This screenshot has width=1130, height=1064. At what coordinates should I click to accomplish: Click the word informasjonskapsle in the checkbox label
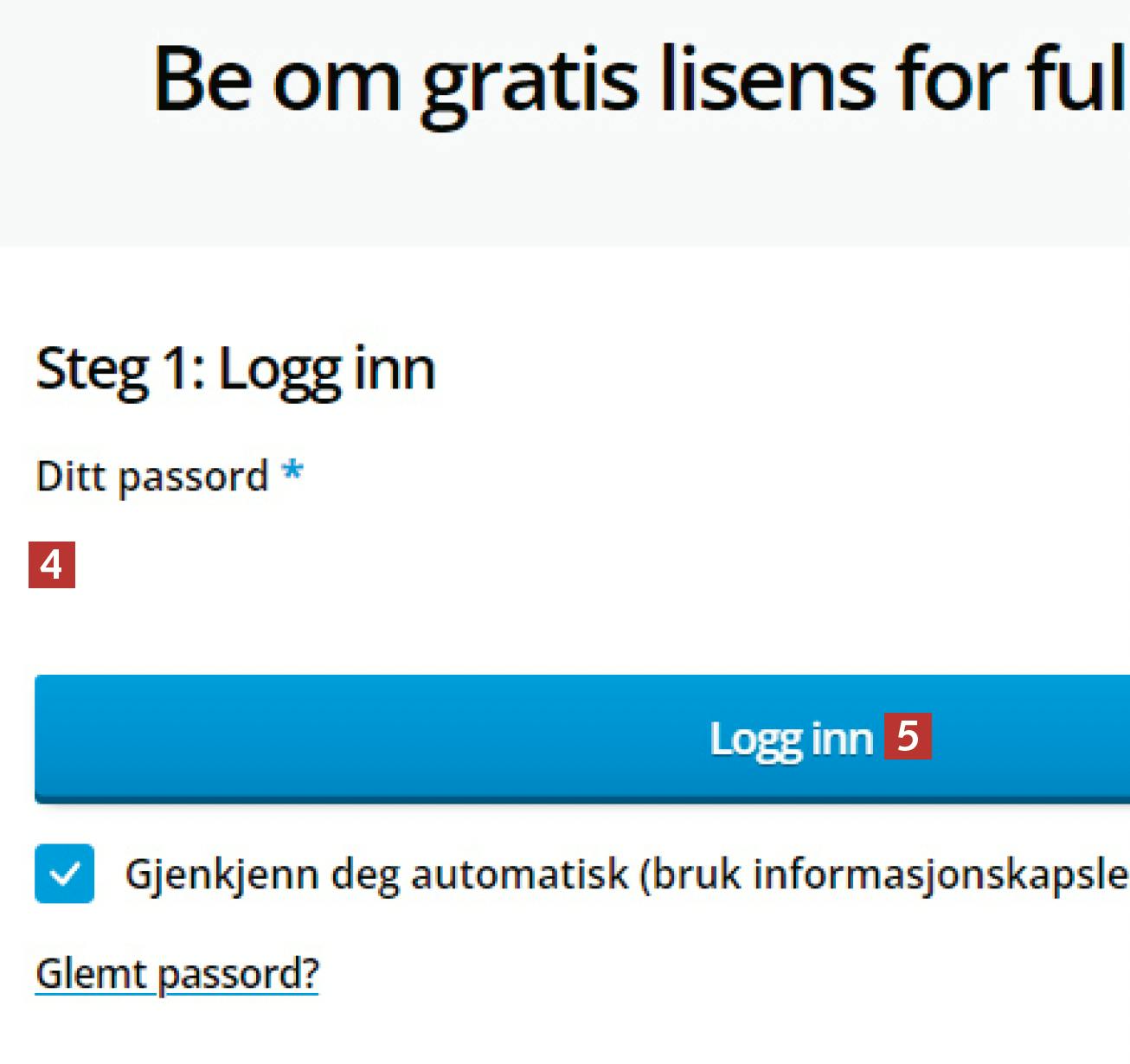941,874
